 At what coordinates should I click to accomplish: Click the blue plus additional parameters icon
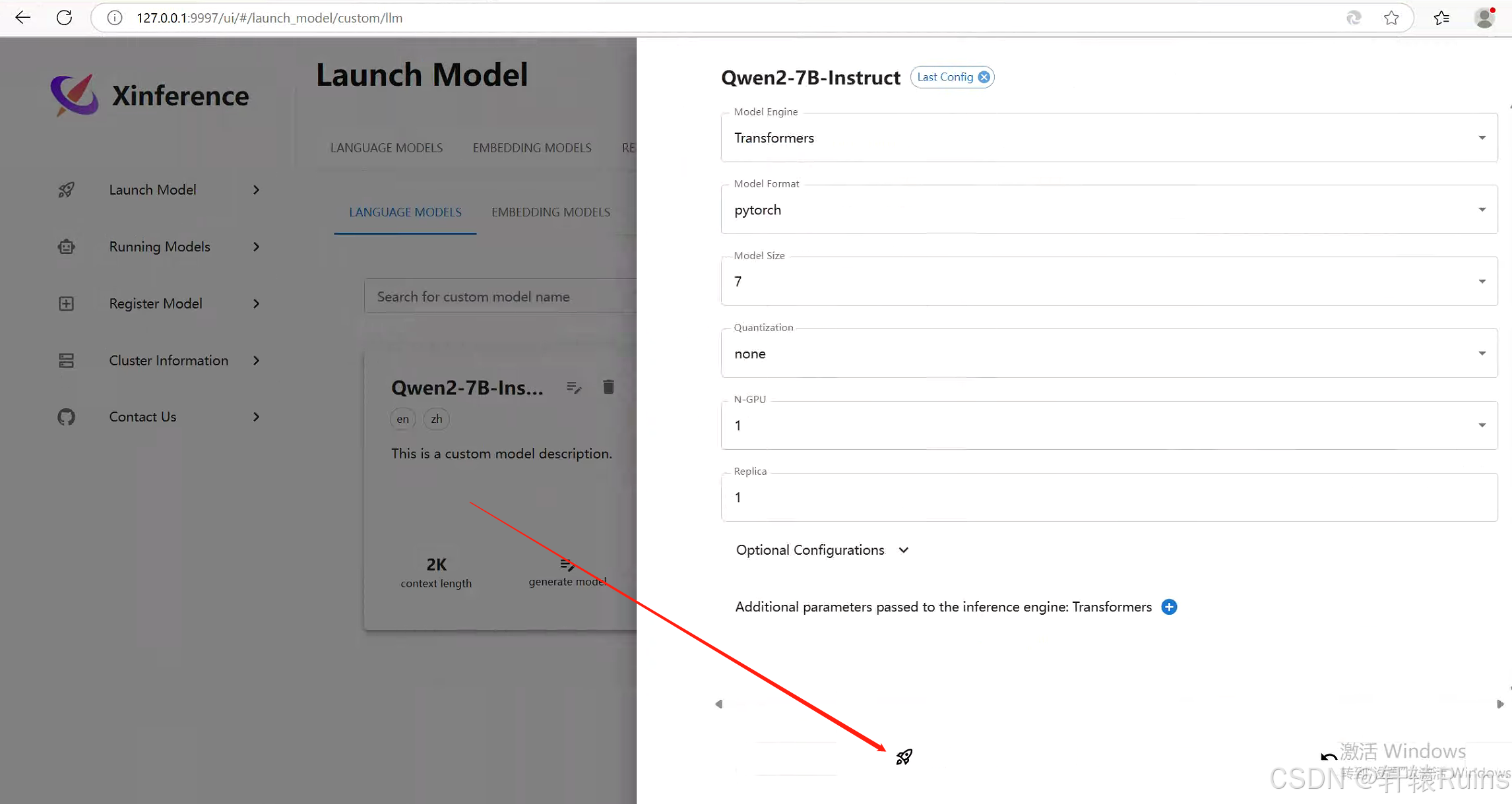click(x=1168, y=607)
